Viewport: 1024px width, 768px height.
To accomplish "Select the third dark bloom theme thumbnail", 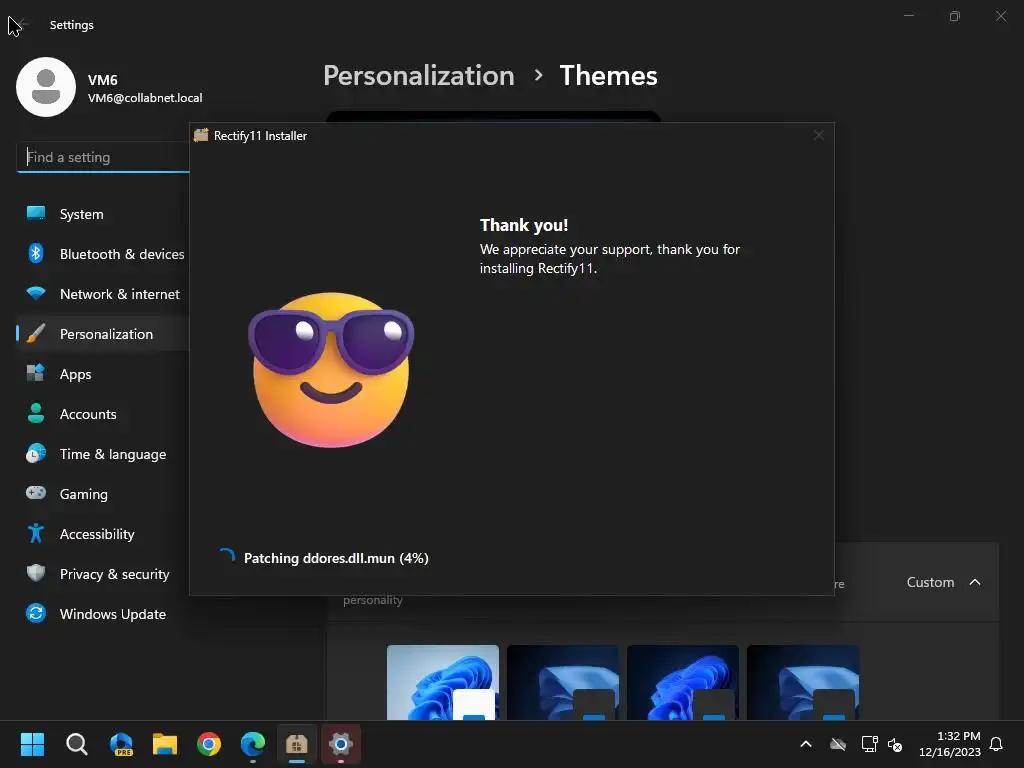I will tap(683, 682).
